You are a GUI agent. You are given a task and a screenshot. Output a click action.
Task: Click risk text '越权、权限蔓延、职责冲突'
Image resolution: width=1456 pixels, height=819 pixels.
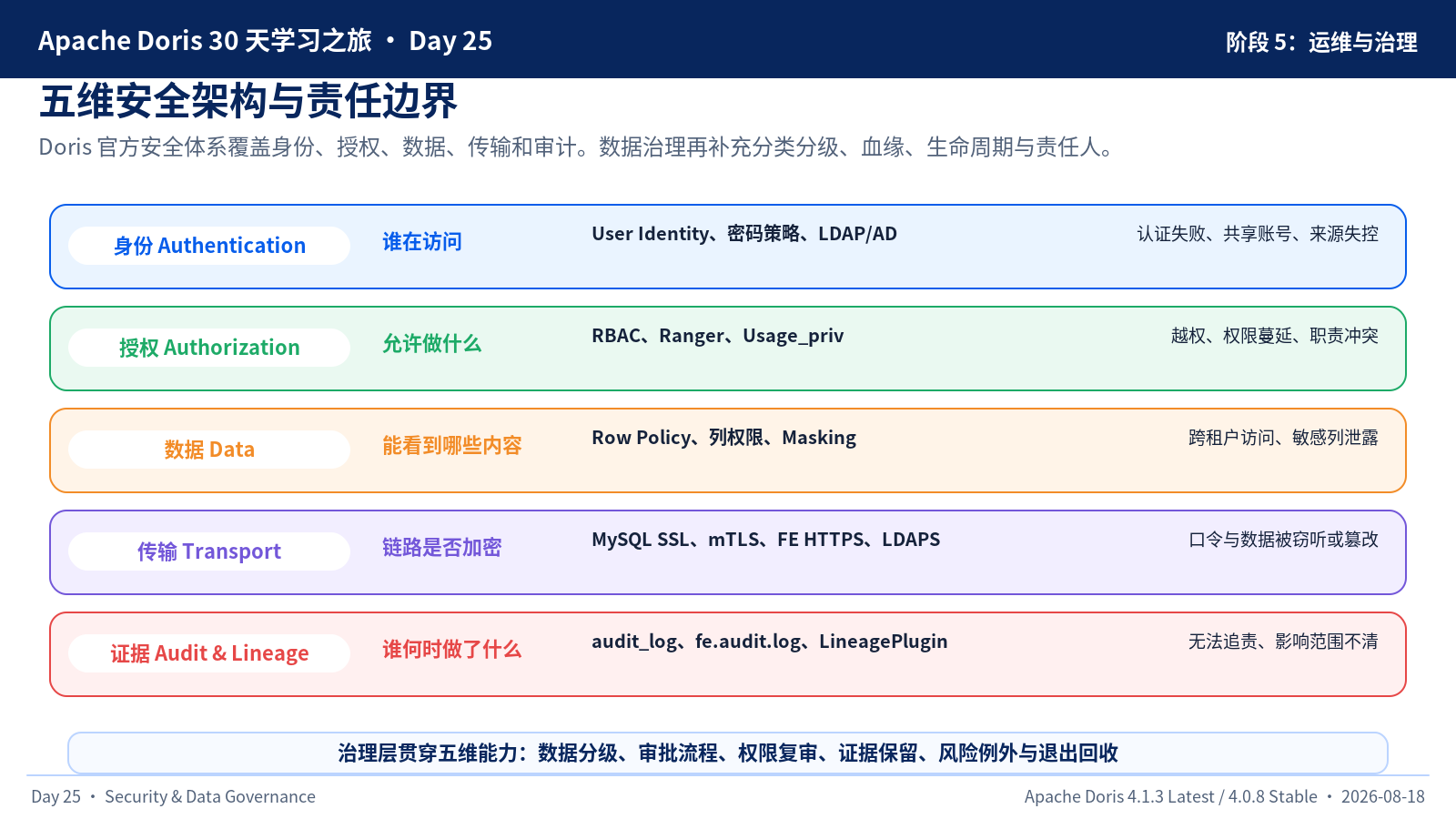tap(1275, 336)
